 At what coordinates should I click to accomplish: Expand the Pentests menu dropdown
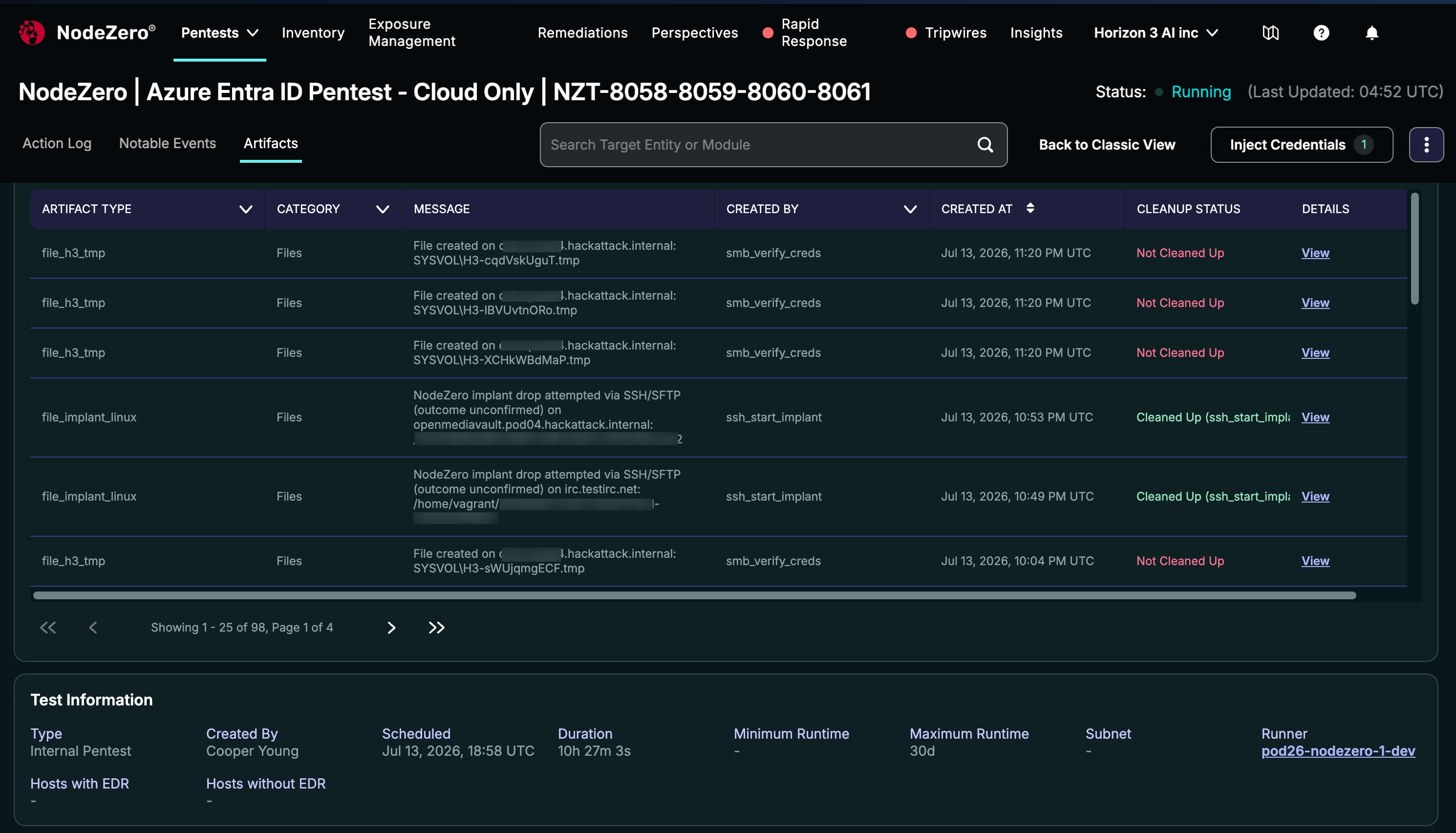[x=219, y=33]
